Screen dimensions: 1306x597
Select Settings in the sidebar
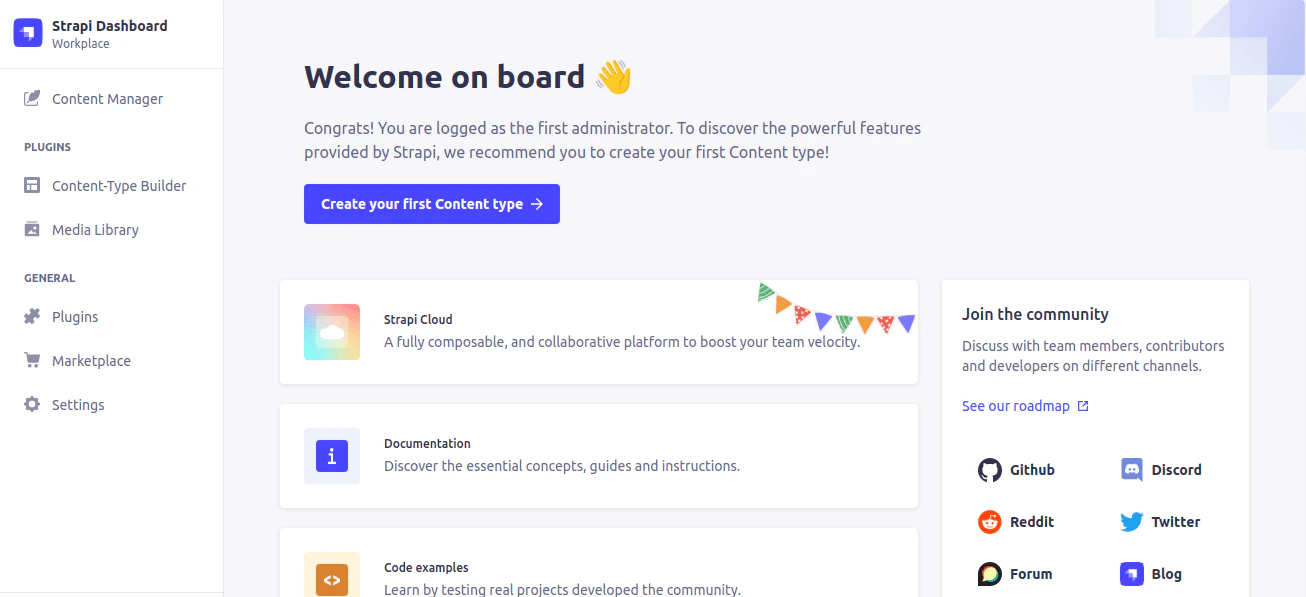tap(77, 404)
